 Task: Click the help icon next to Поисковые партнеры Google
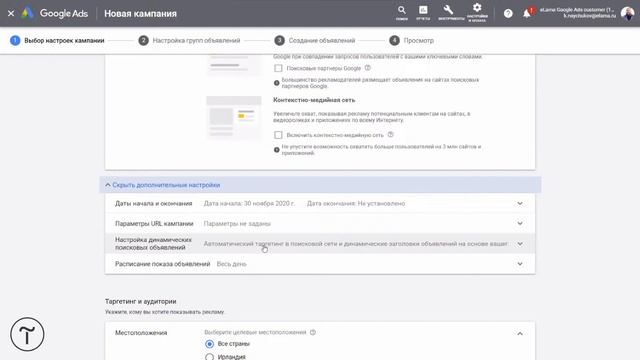367,68
